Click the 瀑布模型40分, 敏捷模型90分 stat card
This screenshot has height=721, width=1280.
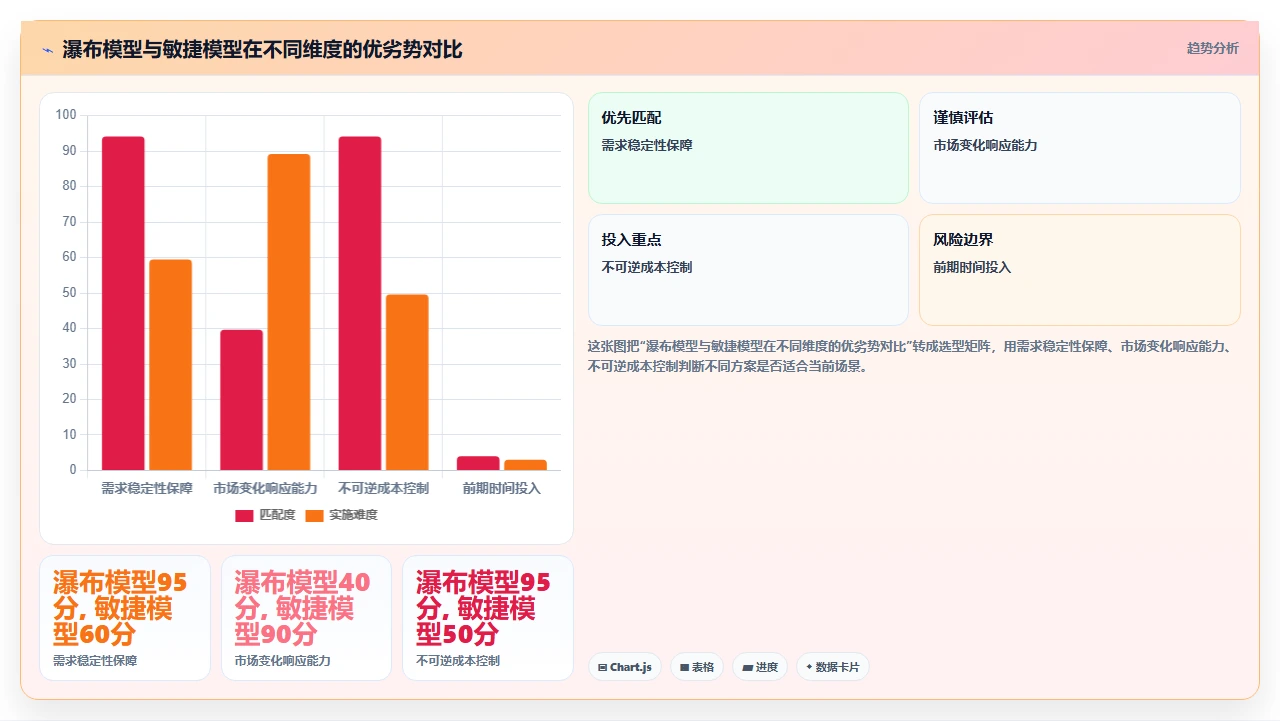(306, 618)
